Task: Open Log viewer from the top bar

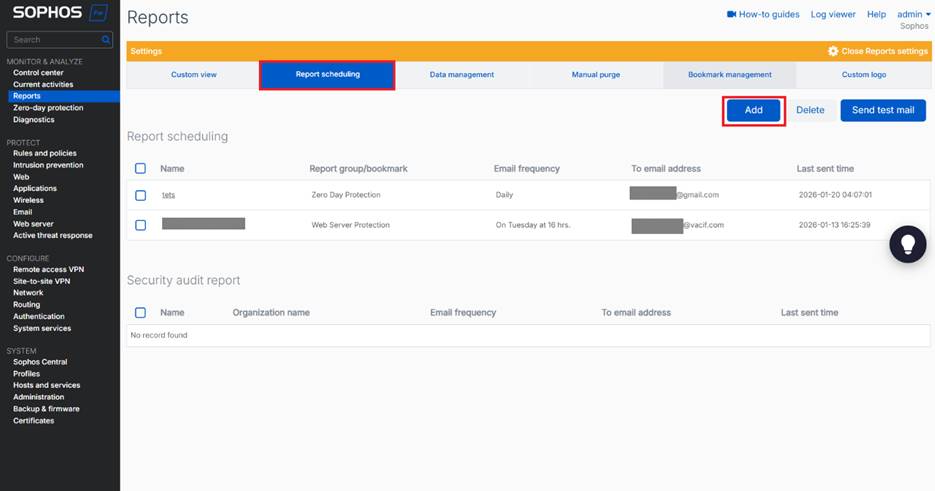Action: [x=832, y=15]
